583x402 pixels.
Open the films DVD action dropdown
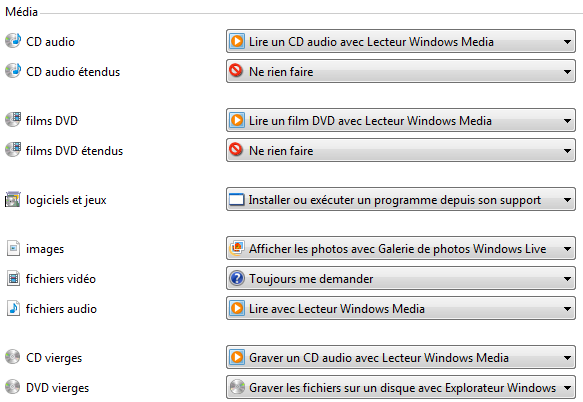coord(401,120)
